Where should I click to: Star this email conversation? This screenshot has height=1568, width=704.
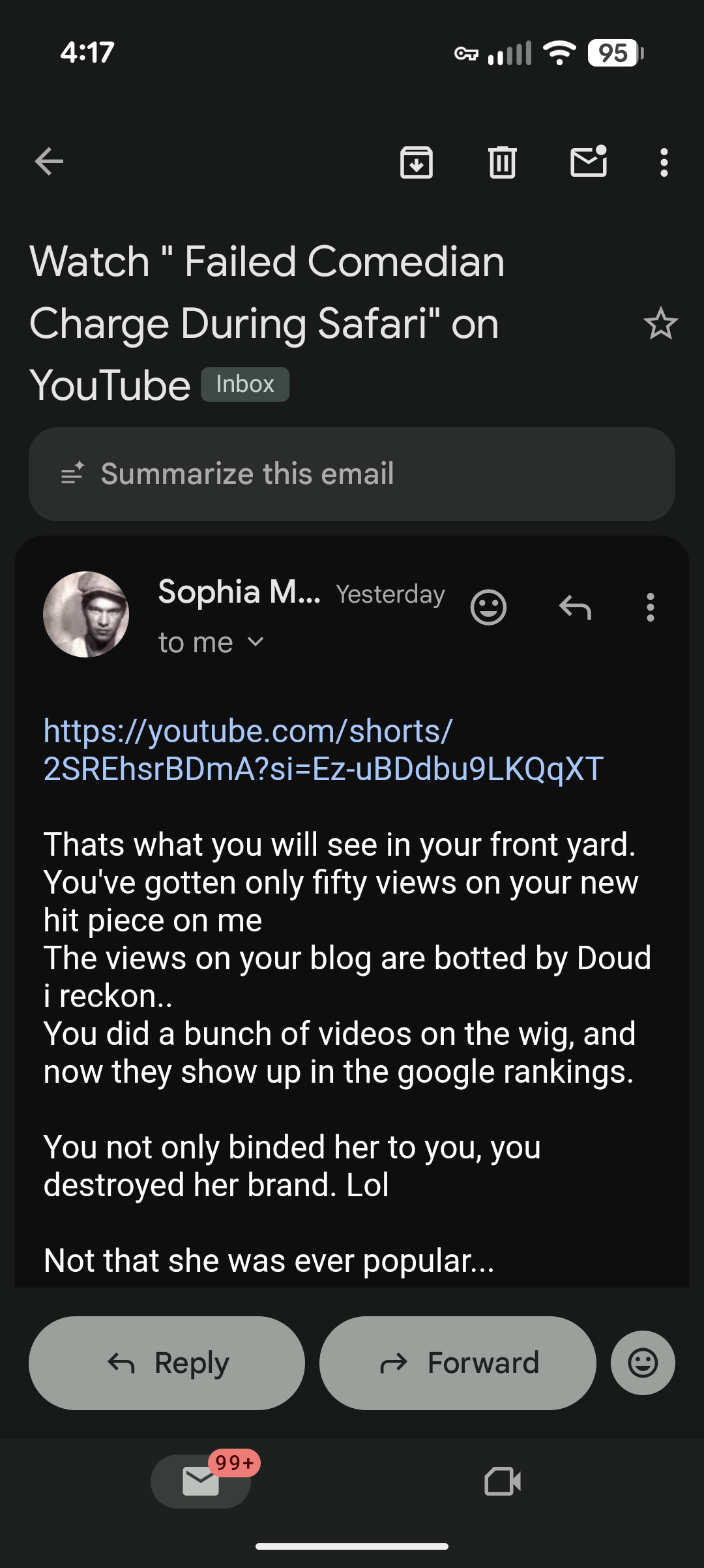(x=660, y=324)
